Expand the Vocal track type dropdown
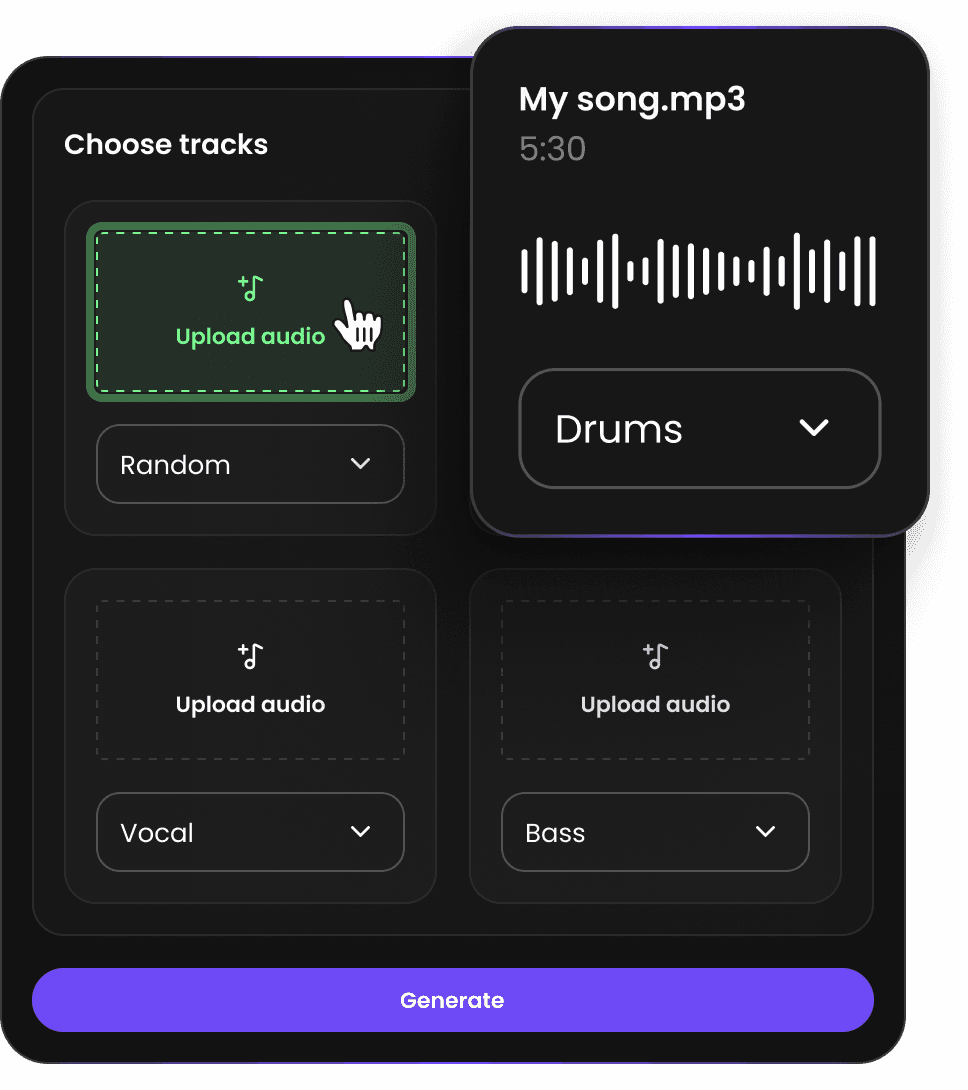The width and height of the screenshot is (968, 1090). (x=250, y=831)
